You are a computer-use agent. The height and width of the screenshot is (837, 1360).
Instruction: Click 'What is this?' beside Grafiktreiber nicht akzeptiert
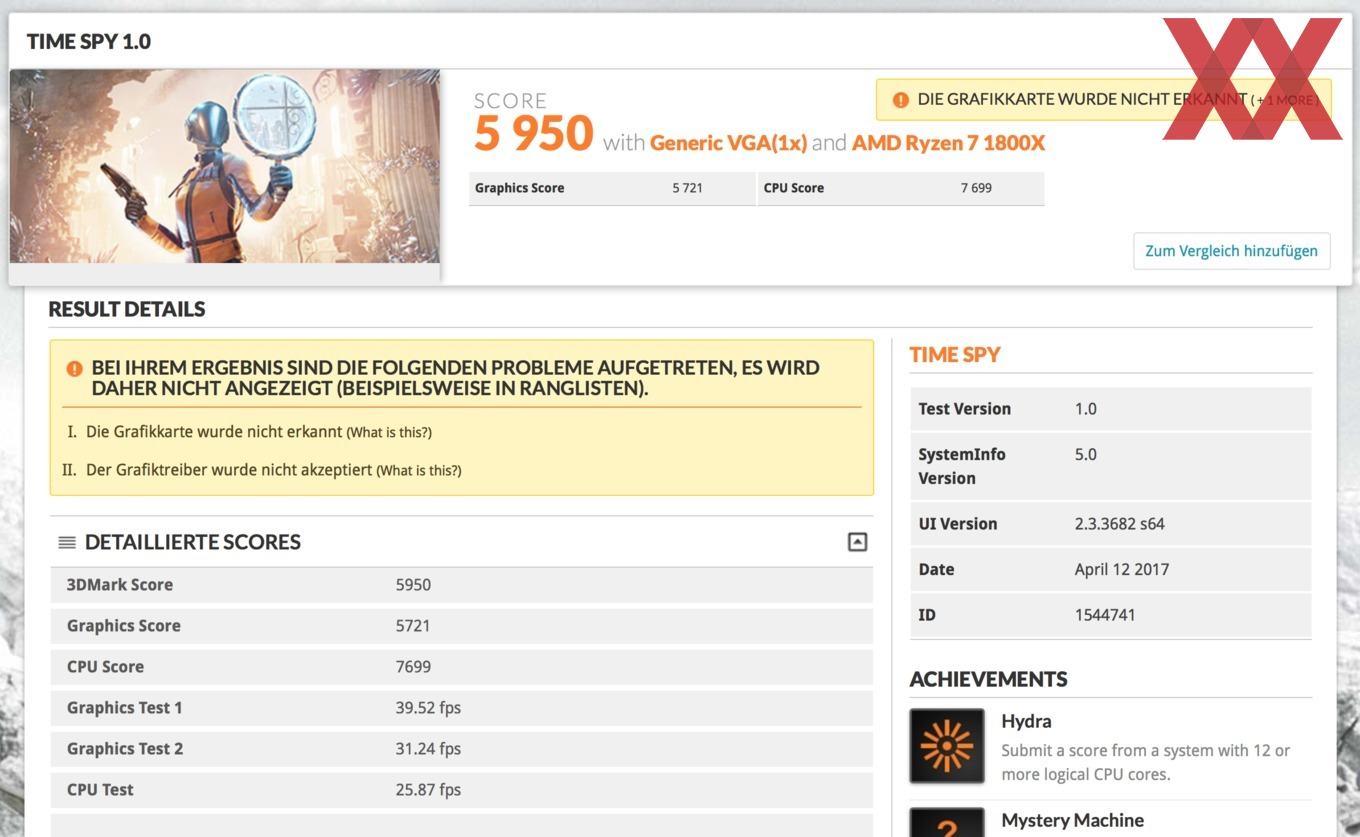coord(419,470)
